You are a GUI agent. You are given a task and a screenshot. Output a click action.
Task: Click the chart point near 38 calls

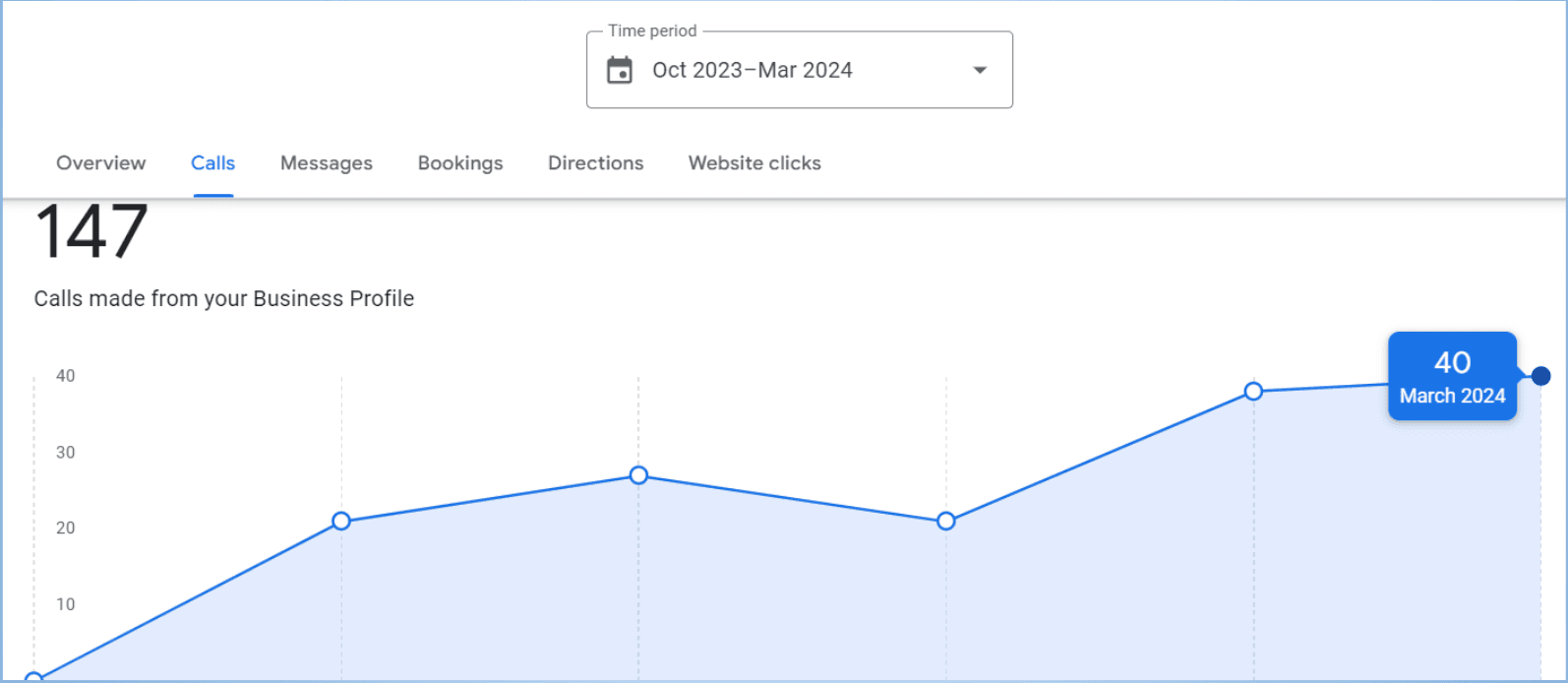tap(1253, 392)
